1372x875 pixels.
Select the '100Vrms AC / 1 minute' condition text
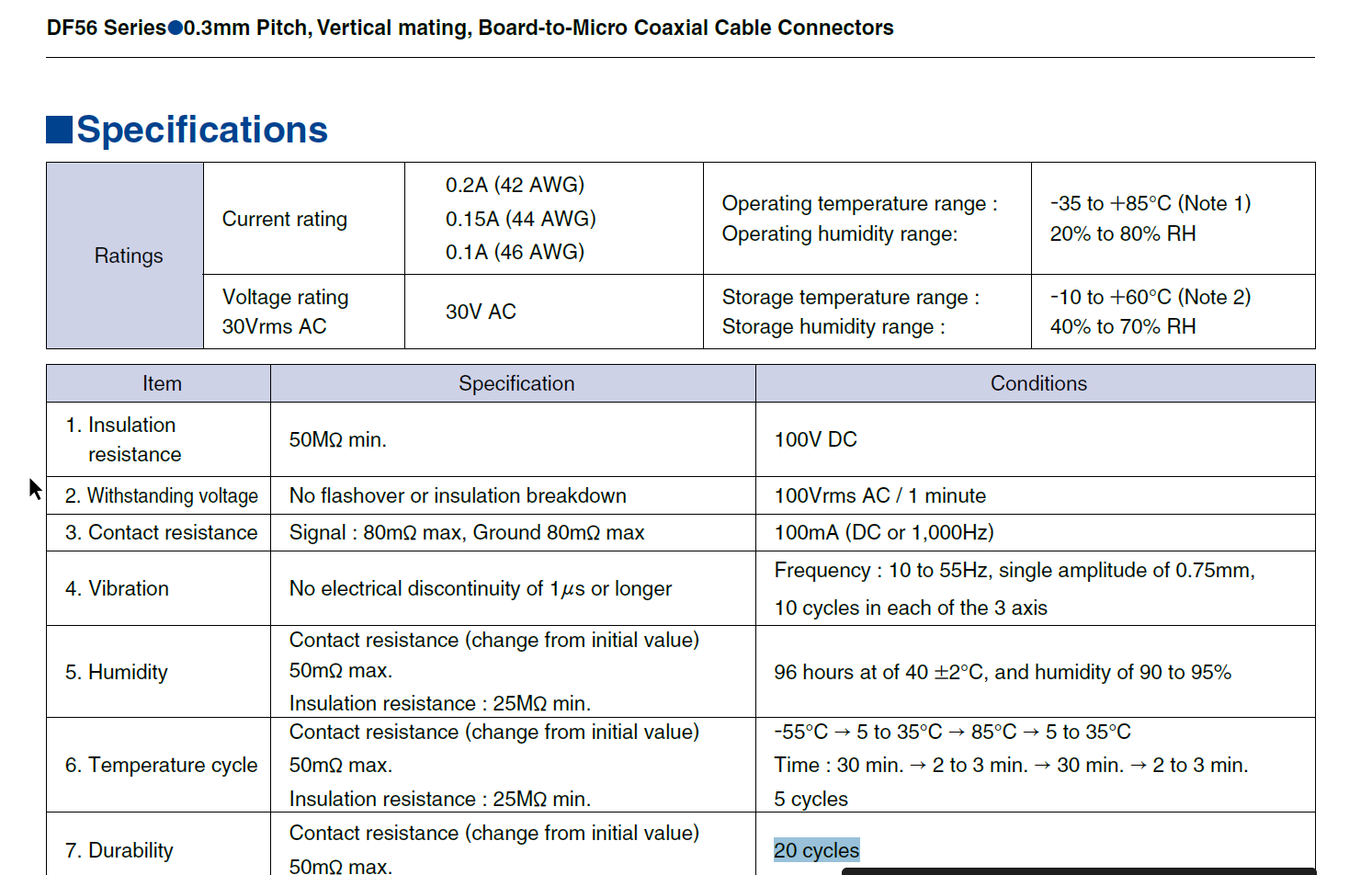pyautogui.click(x=879, y=495)
